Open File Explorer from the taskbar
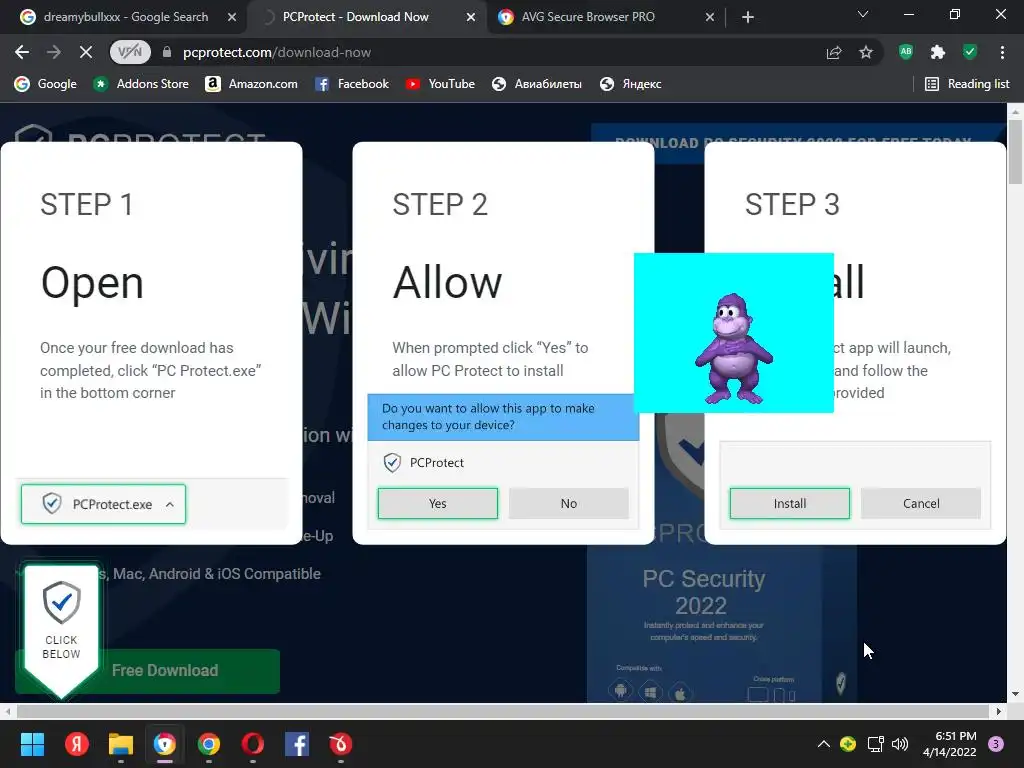This screenshot has height=768, width=1024. 121,744
